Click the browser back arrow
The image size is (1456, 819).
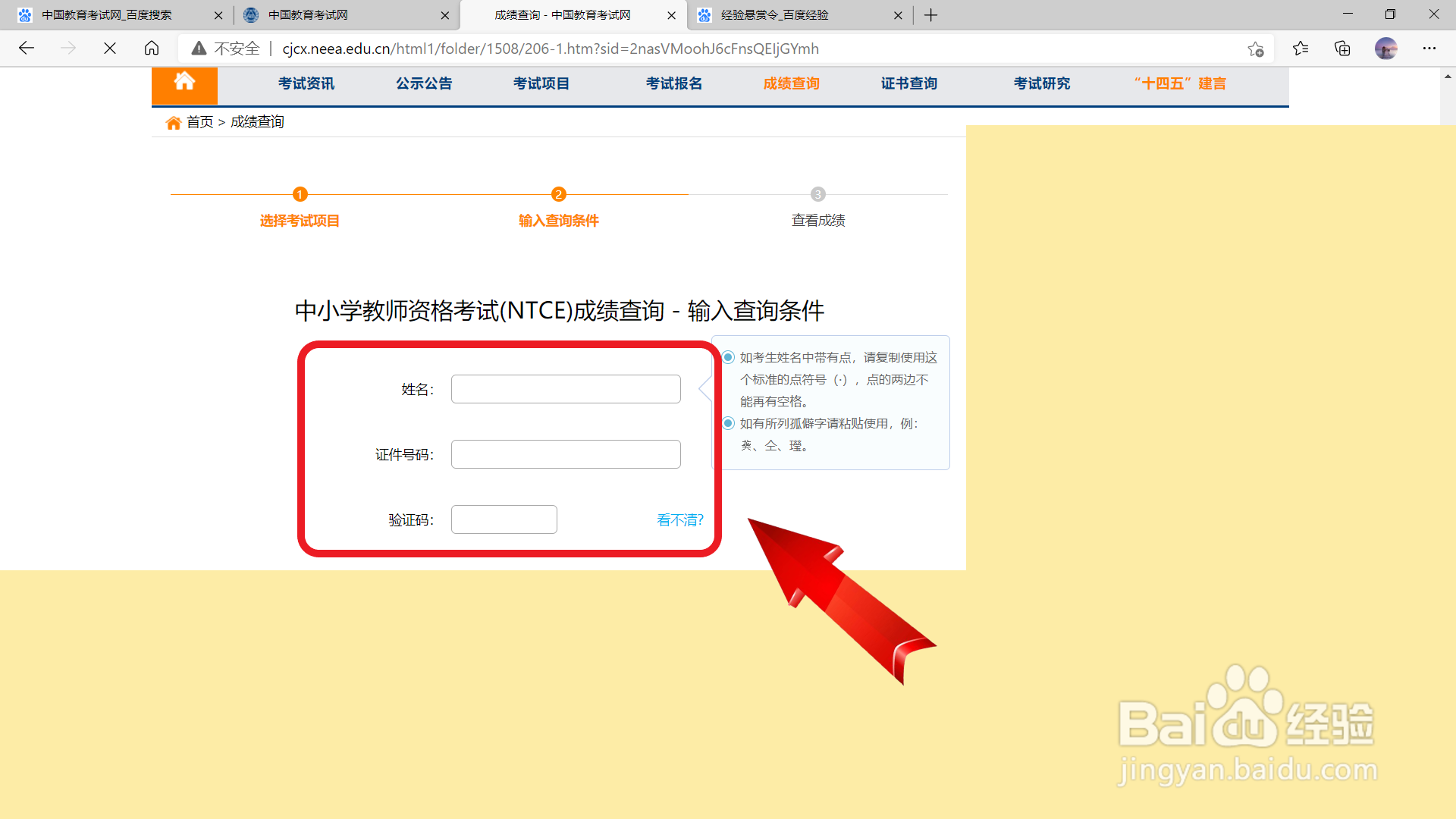[27, 49]
